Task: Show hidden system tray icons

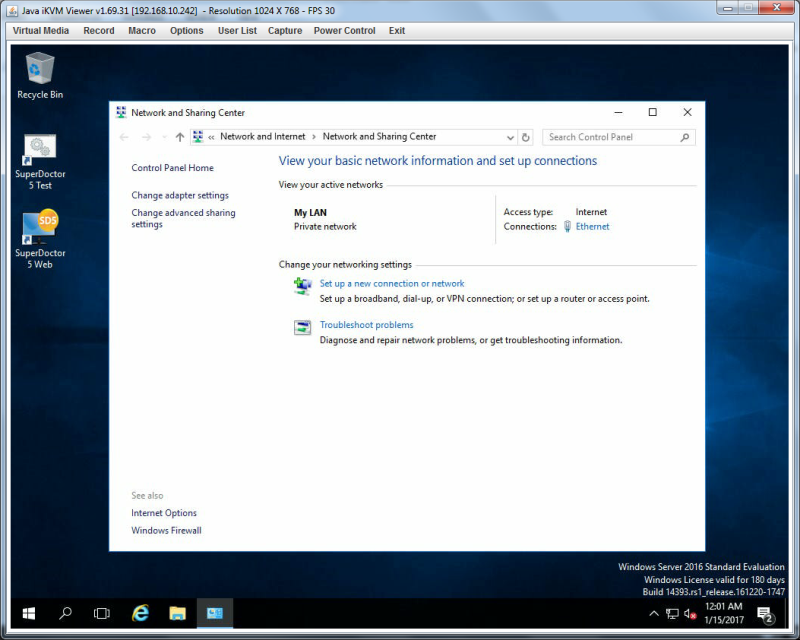Action: 654,613
